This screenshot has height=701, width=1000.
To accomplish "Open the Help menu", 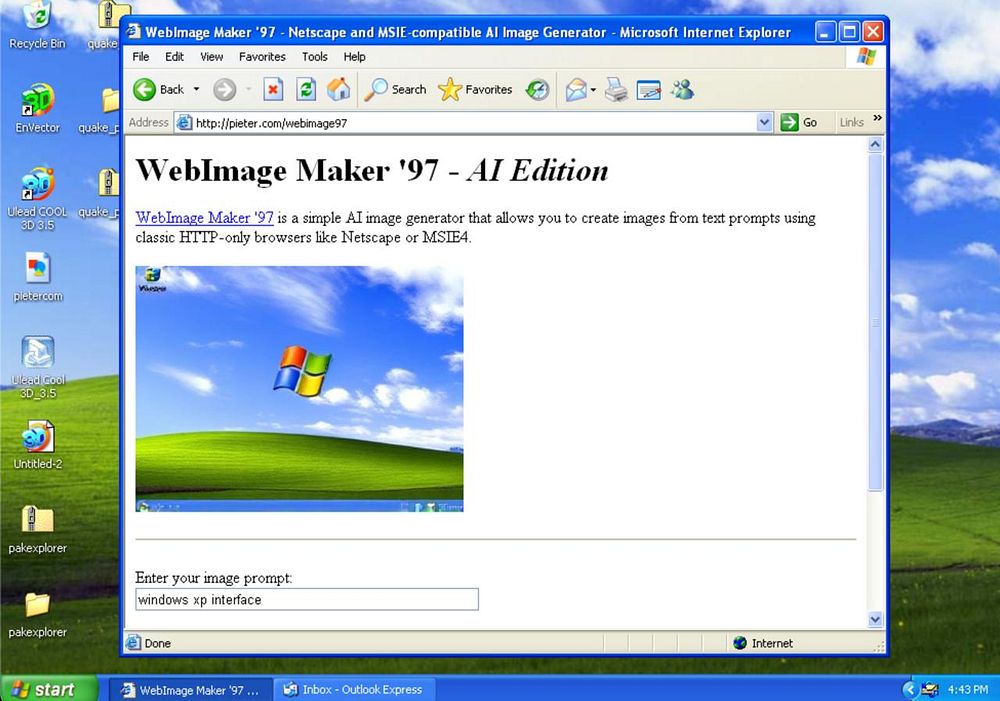I will click(355, 57).
